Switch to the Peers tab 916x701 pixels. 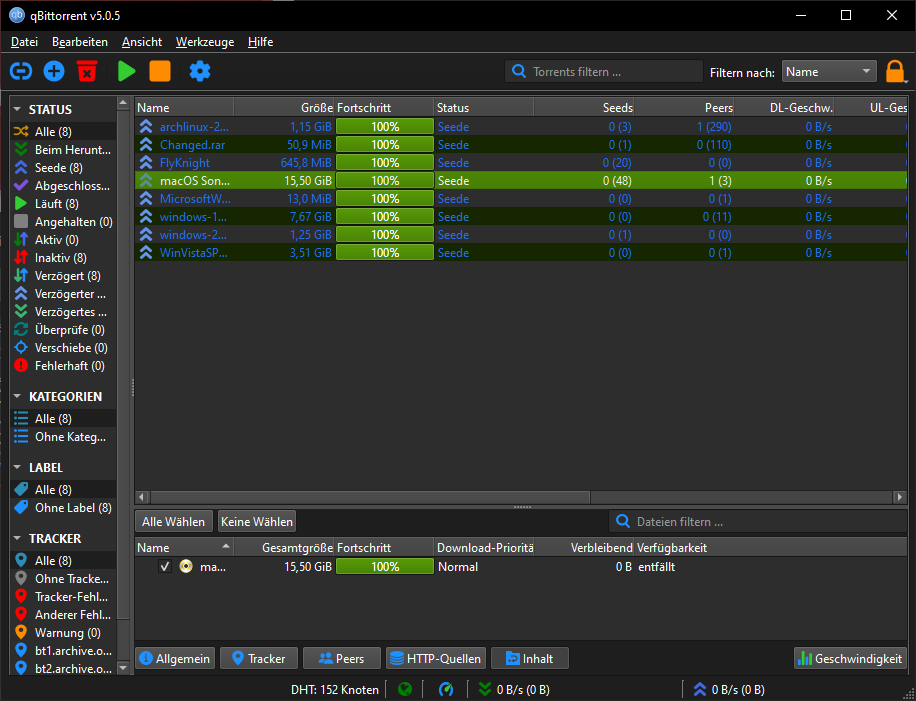pos(342,658)
